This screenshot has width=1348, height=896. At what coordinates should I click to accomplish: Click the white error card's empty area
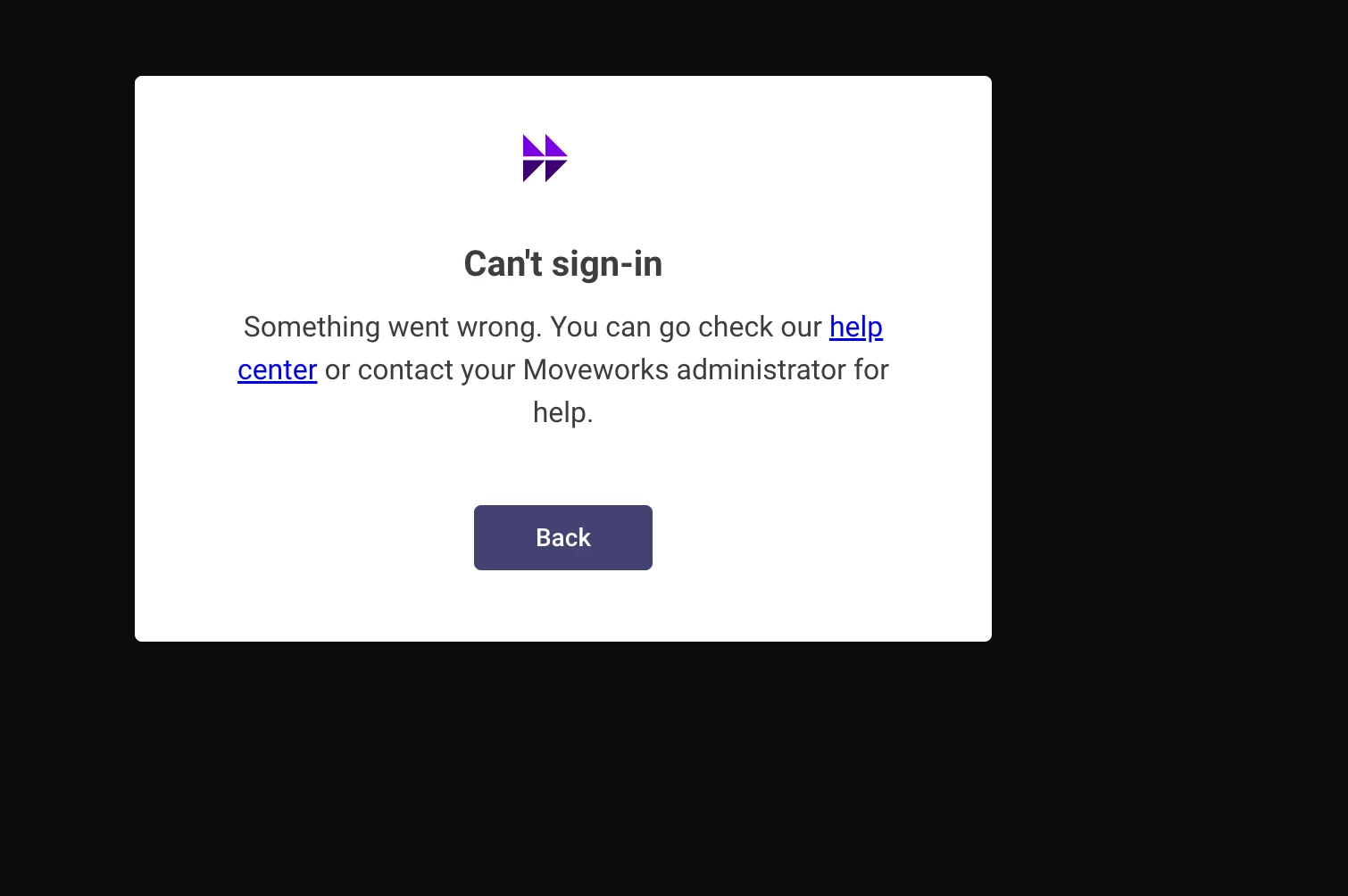(x=803, y=535)
